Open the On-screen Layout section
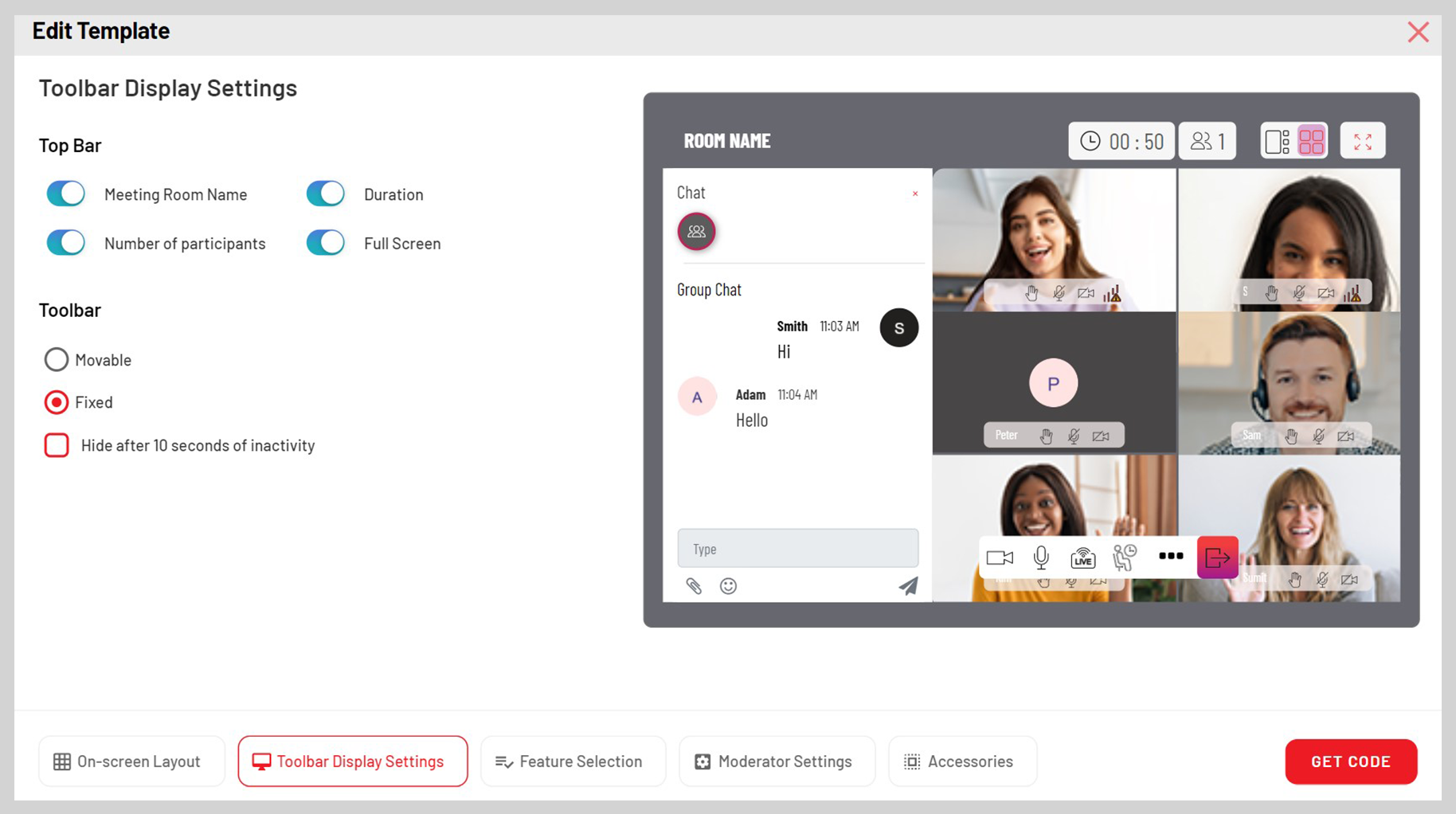The width and height of the screenshot is (1456, 814). 131,761
